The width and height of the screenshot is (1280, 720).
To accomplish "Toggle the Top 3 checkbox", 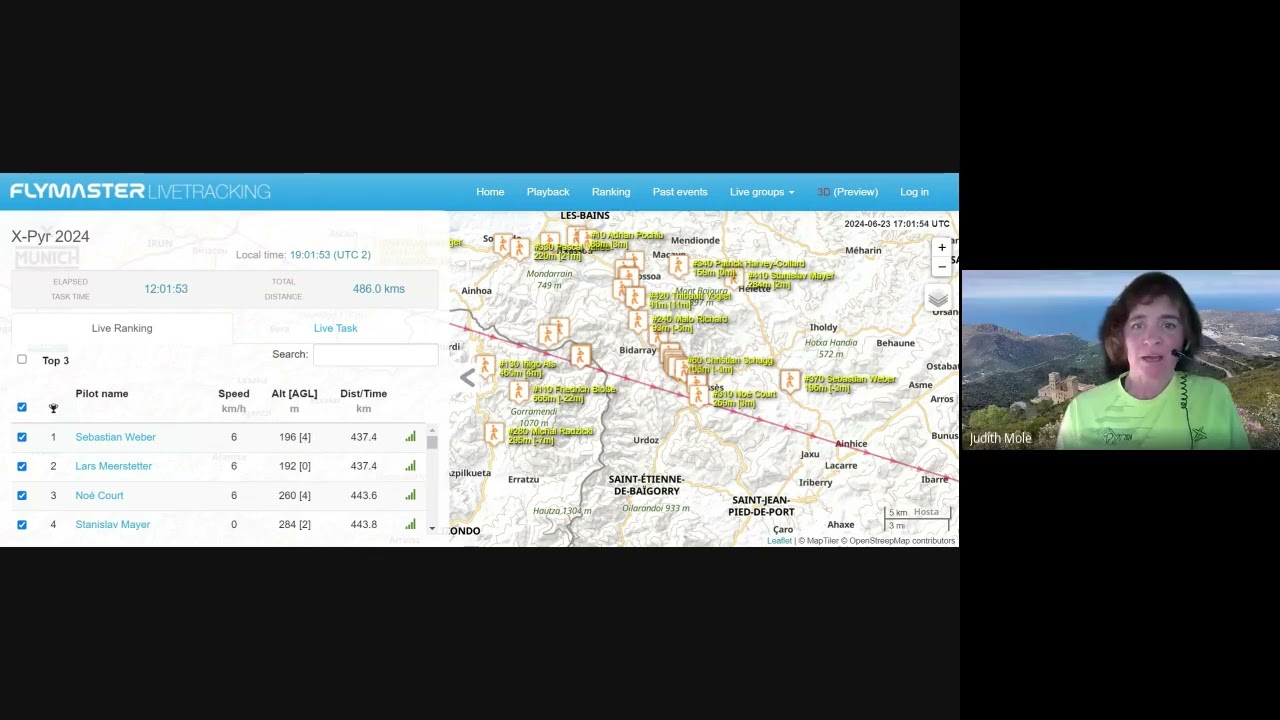I will (22, 359).
